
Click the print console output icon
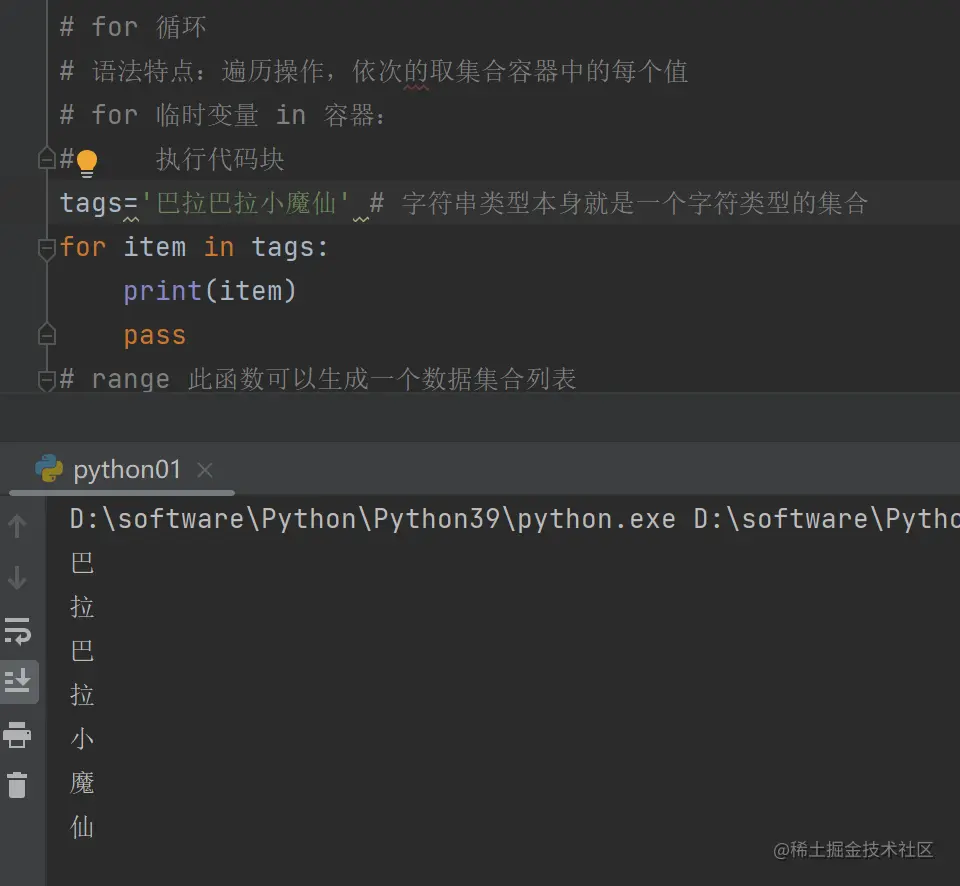click(x=17, y=735)
